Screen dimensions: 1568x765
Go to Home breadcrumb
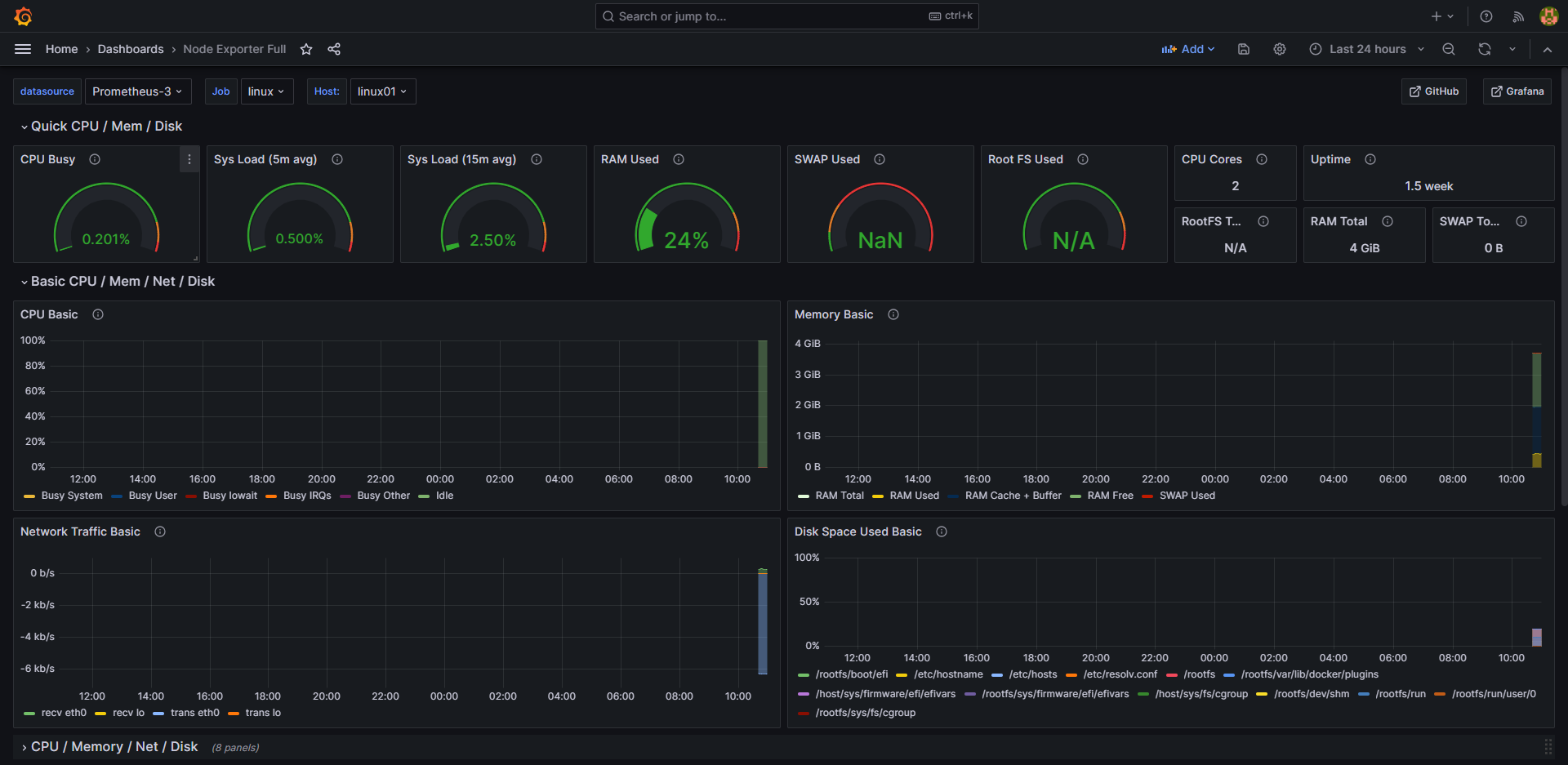tap(62, 49)
